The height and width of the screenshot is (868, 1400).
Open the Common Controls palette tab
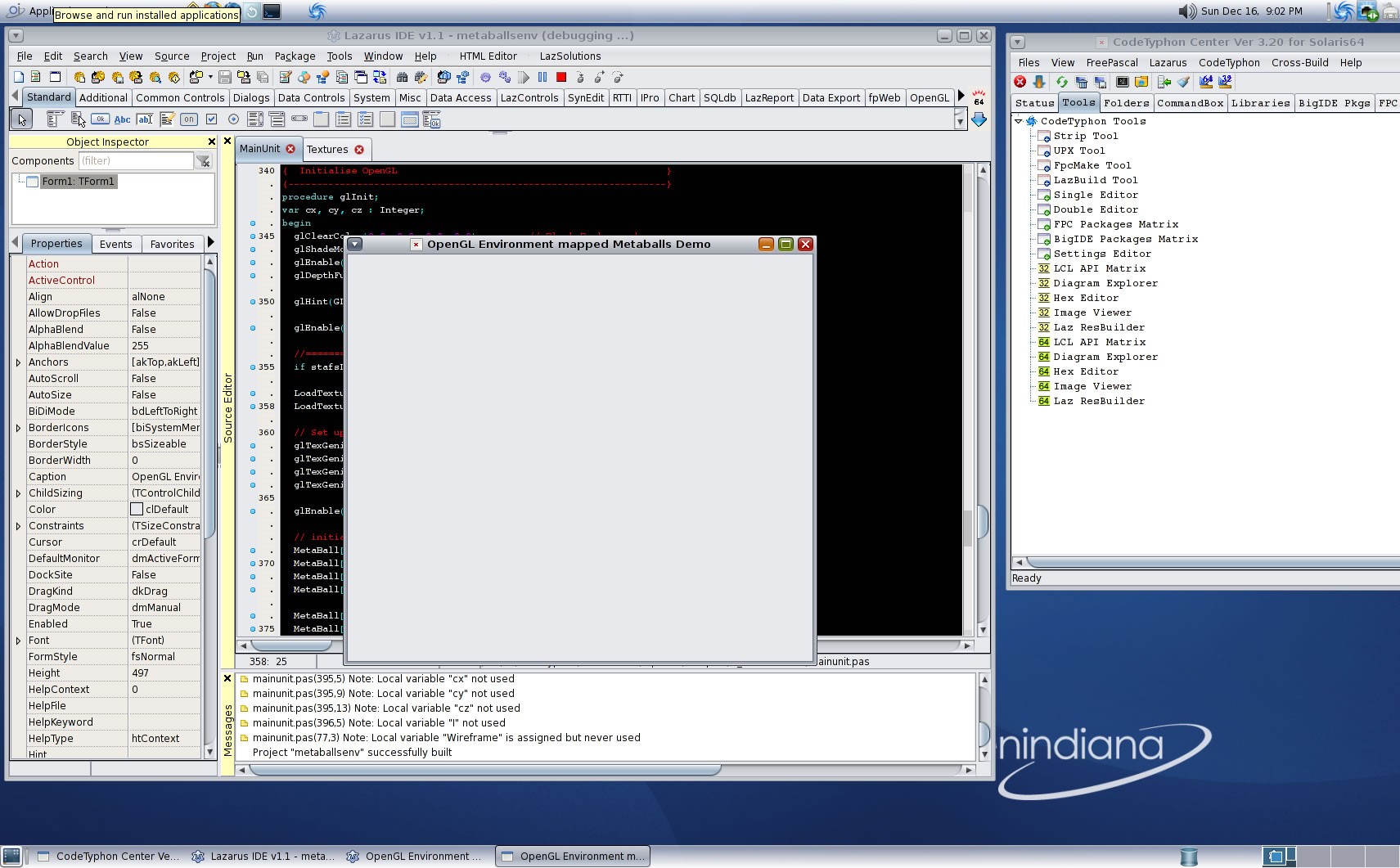180,97
